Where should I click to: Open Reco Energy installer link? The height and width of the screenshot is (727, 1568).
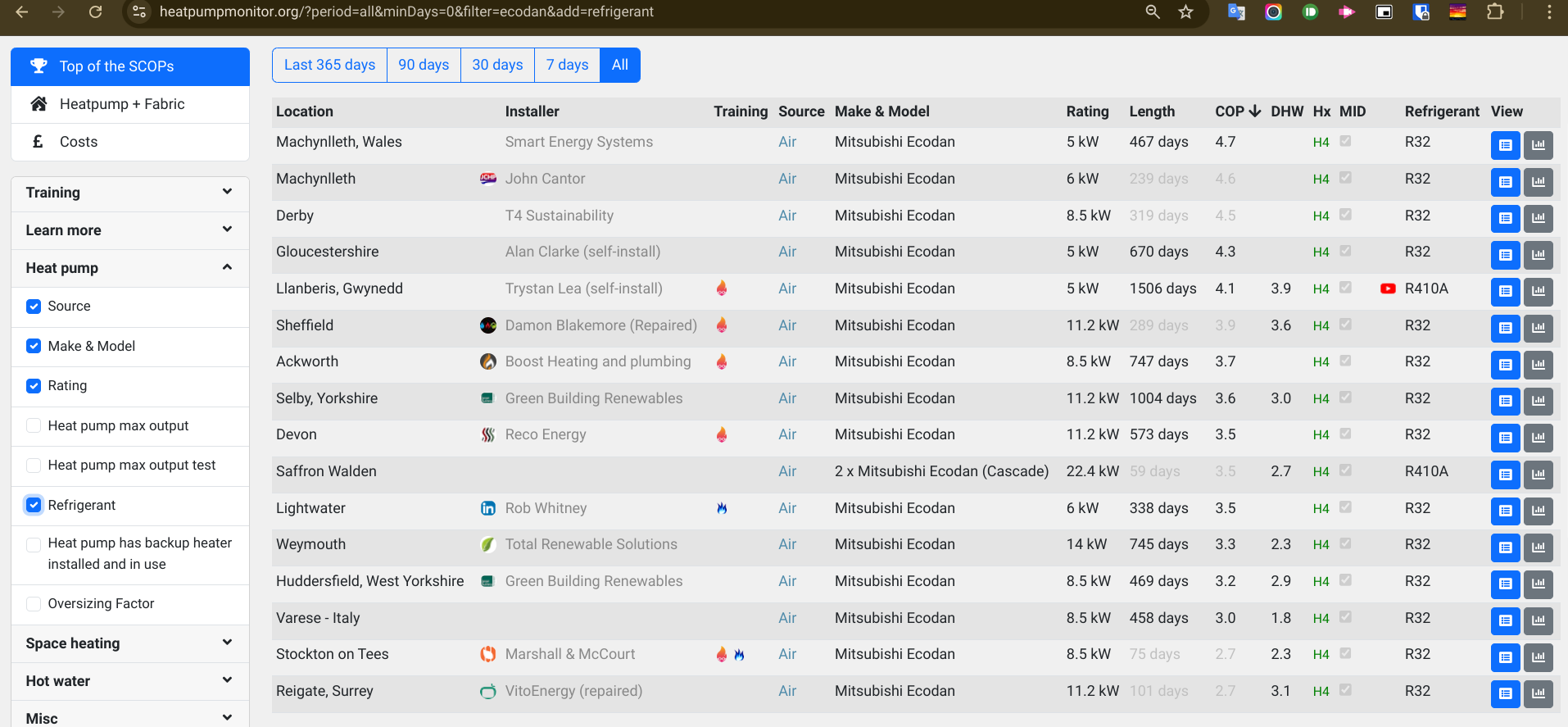pyautogui.click(x=546, y=434)
